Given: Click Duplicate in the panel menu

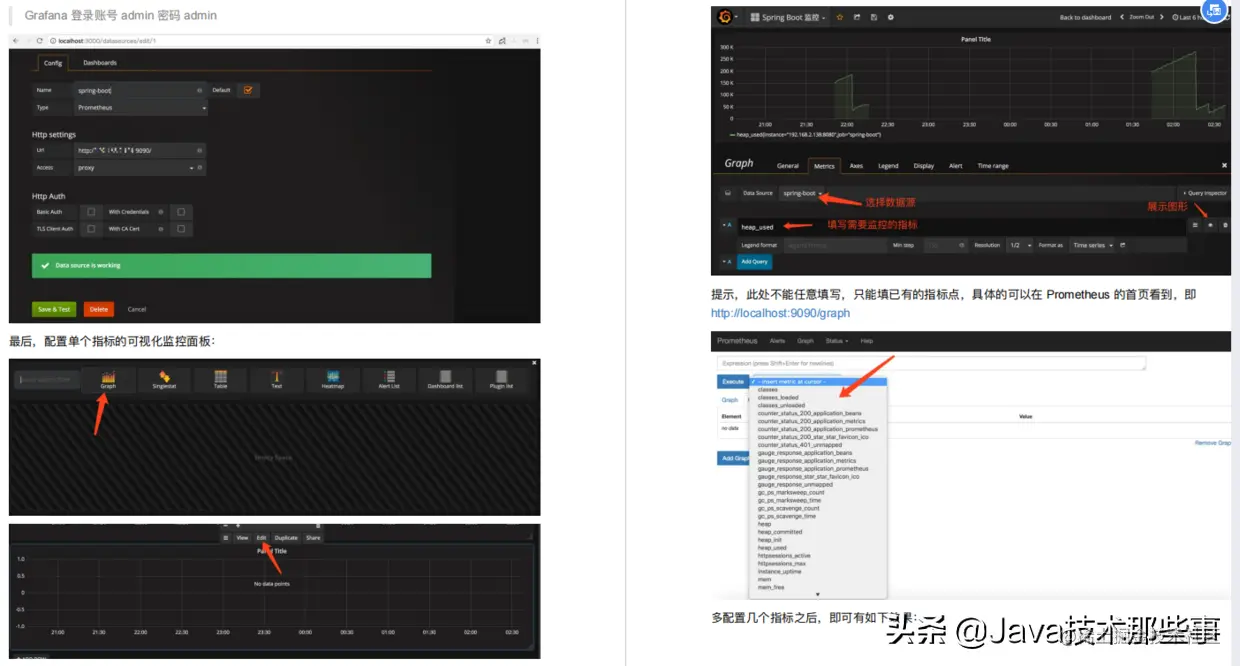Looking at the screenshot, I should (x=286, y=538).
